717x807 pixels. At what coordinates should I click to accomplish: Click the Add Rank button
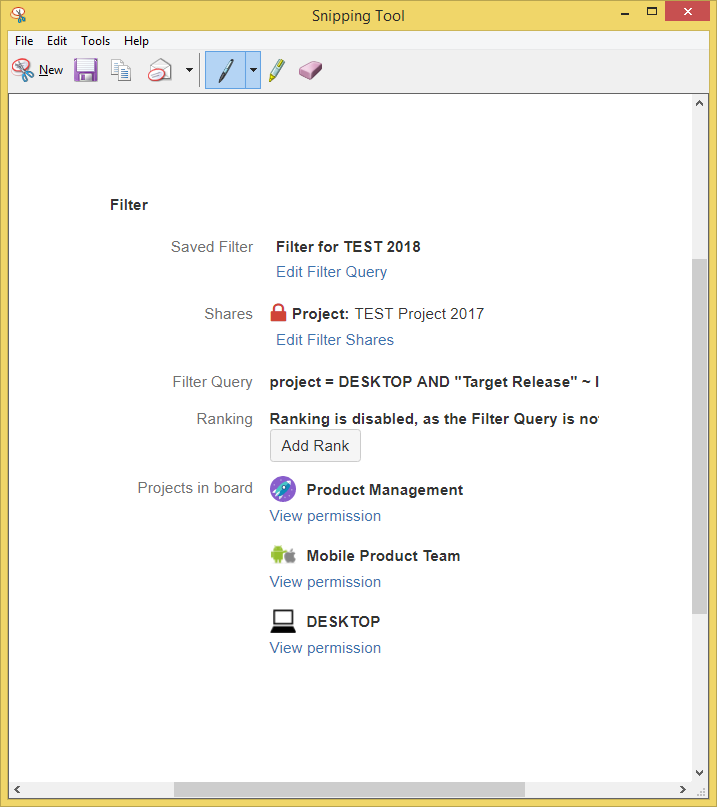[316, 446]
